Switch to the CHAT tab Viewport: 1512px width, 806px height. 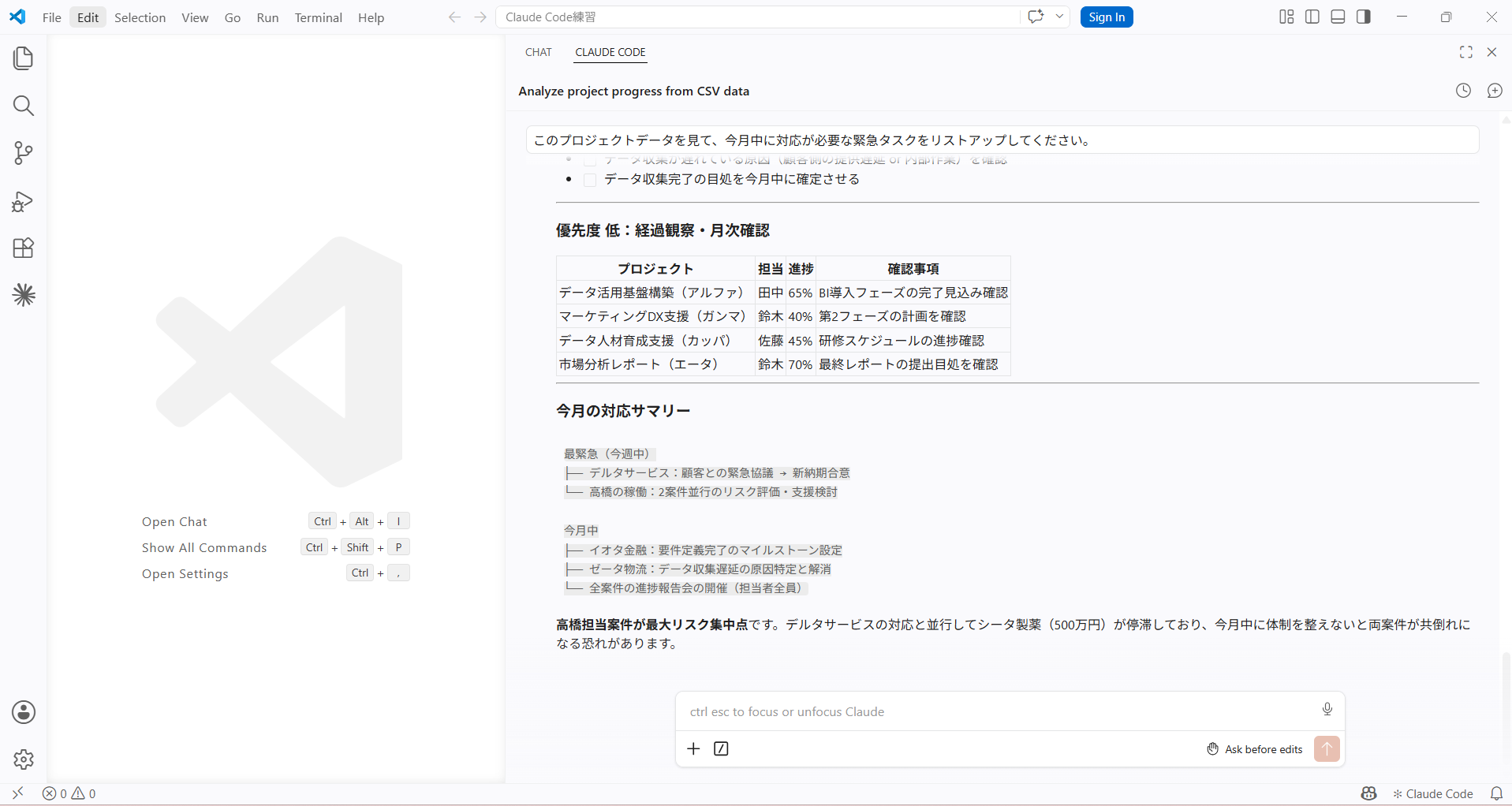[x=539, y=52]
